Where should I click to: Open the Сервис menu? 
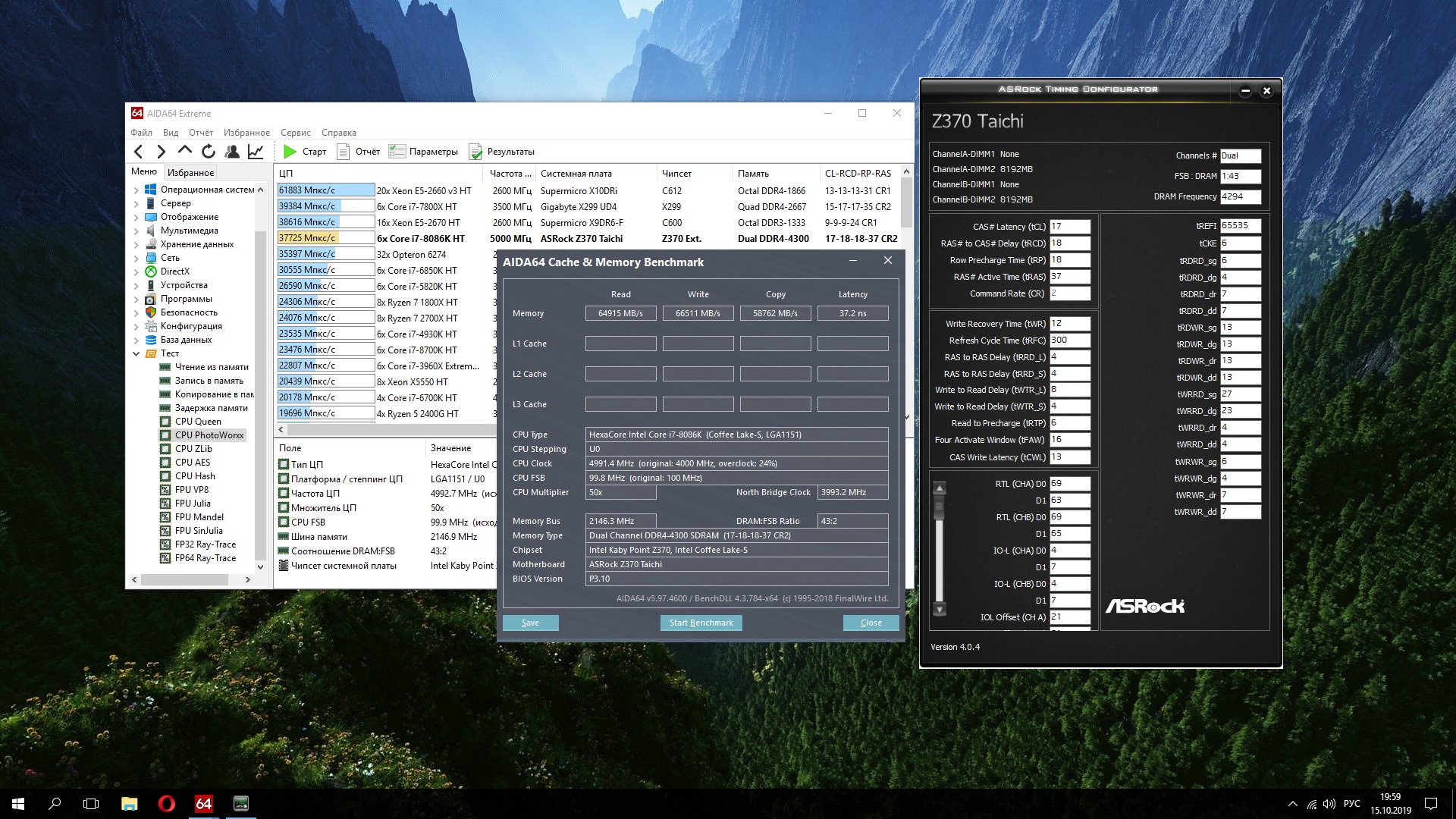pos(295,133)
